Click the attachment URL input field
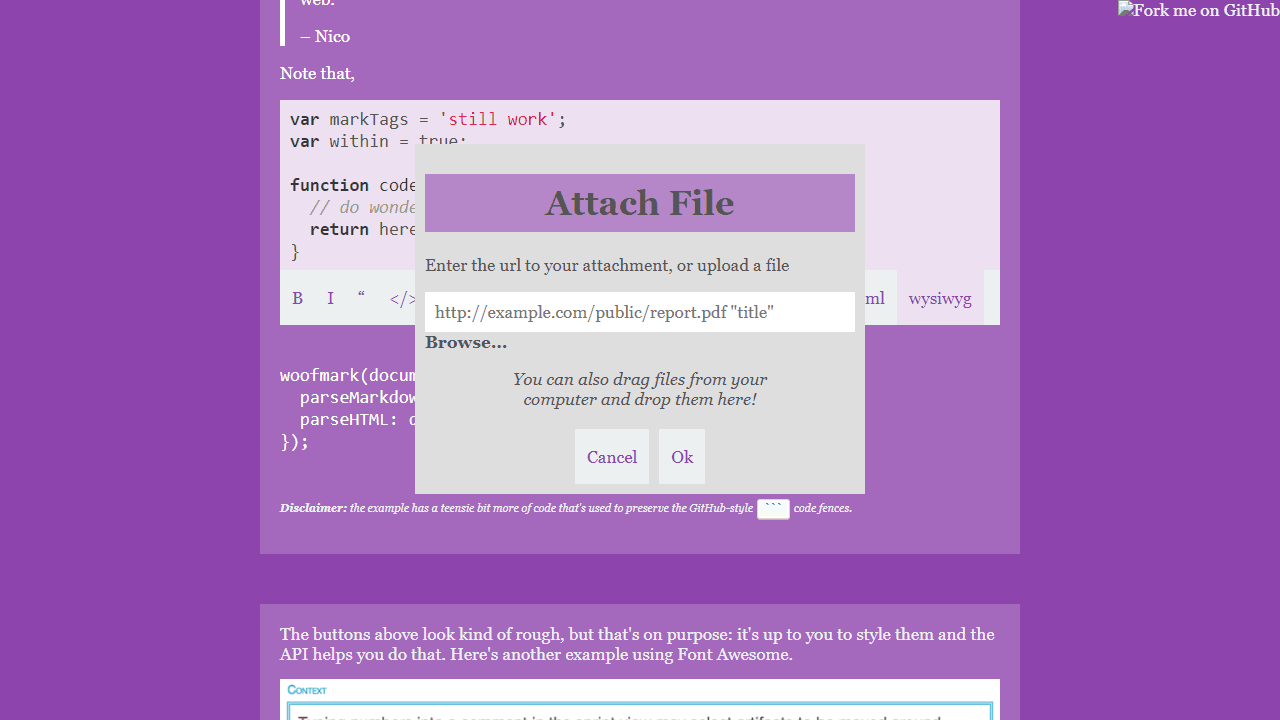 (640, 312)
